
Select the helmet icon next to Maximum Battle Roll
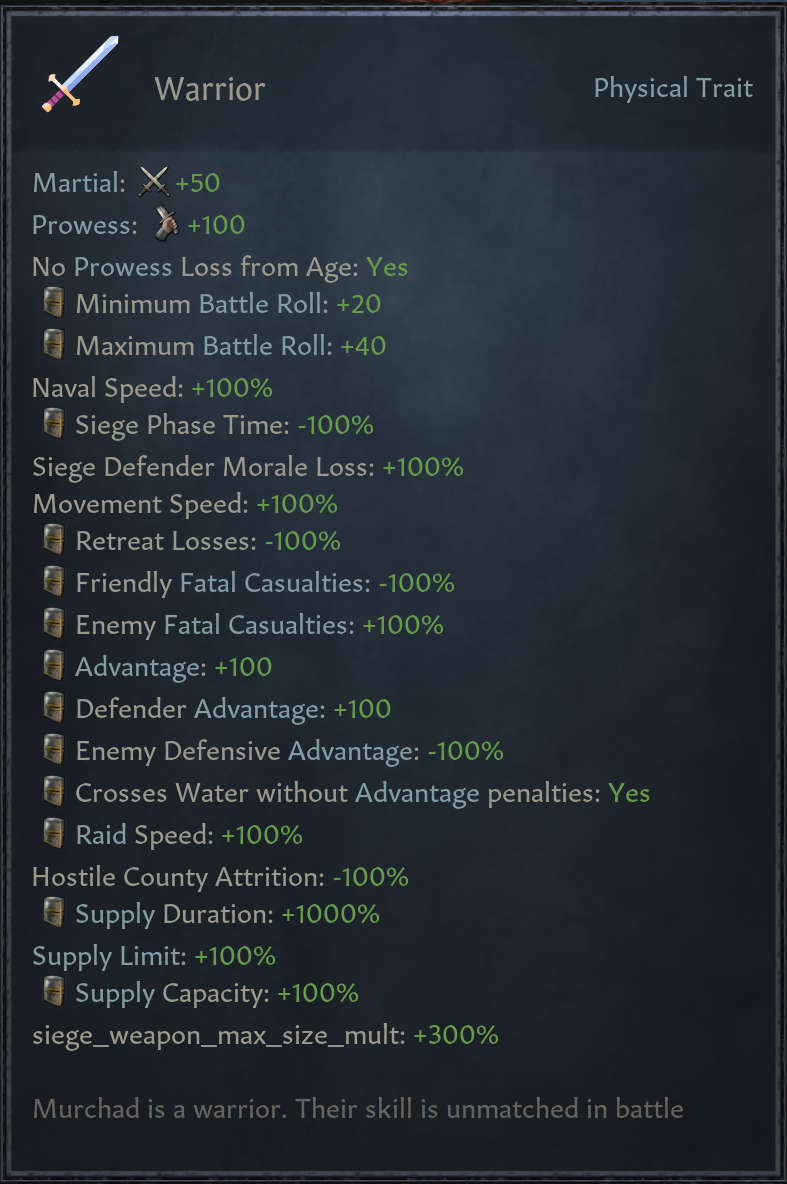coord(54,343)
